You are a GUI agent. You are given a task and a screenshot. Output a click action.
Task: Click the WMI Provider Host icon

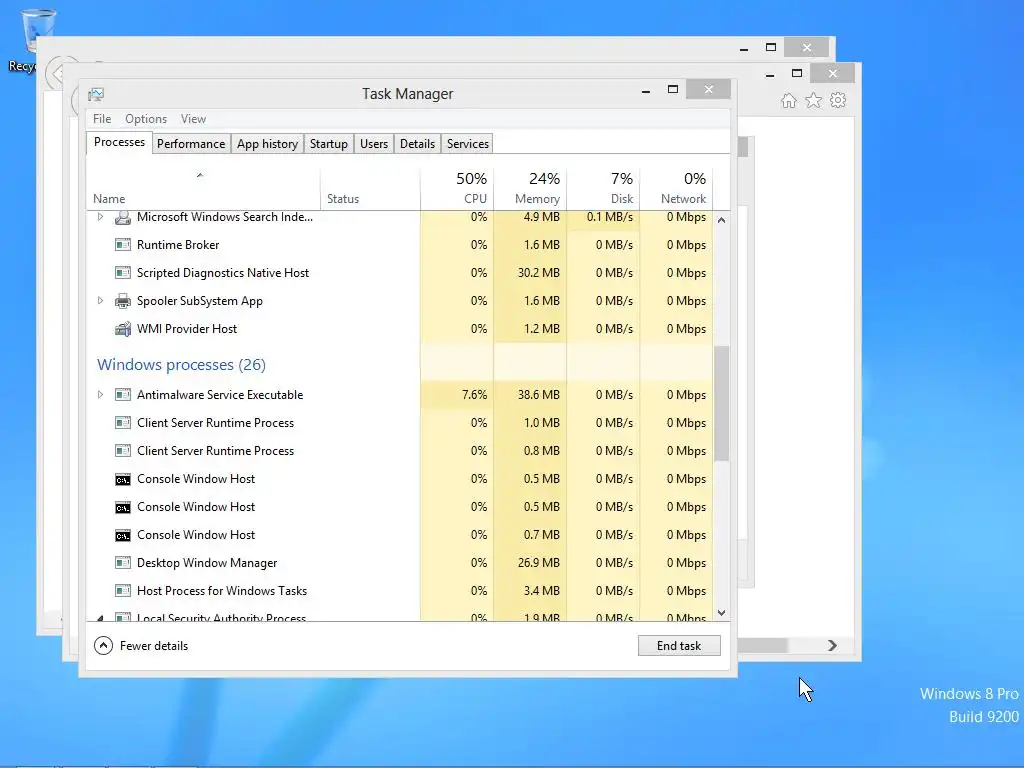[x=123, y=329]
